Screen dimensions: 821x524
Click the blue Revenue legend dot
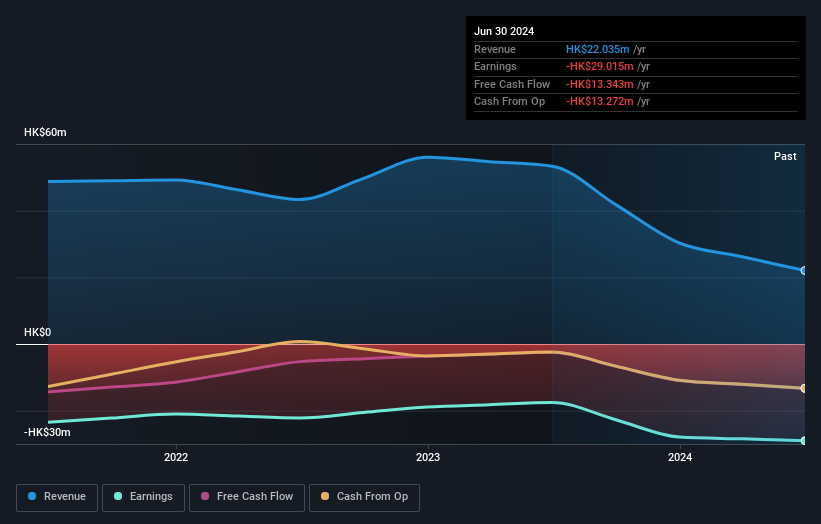[32, 496]
